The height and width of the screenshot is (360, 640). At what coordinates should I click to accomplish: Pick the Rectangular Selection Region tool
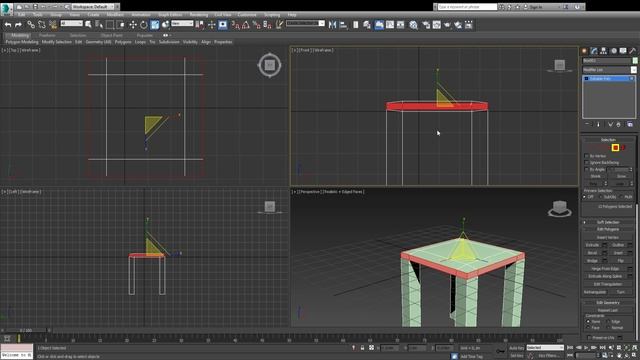coord(110,25)
